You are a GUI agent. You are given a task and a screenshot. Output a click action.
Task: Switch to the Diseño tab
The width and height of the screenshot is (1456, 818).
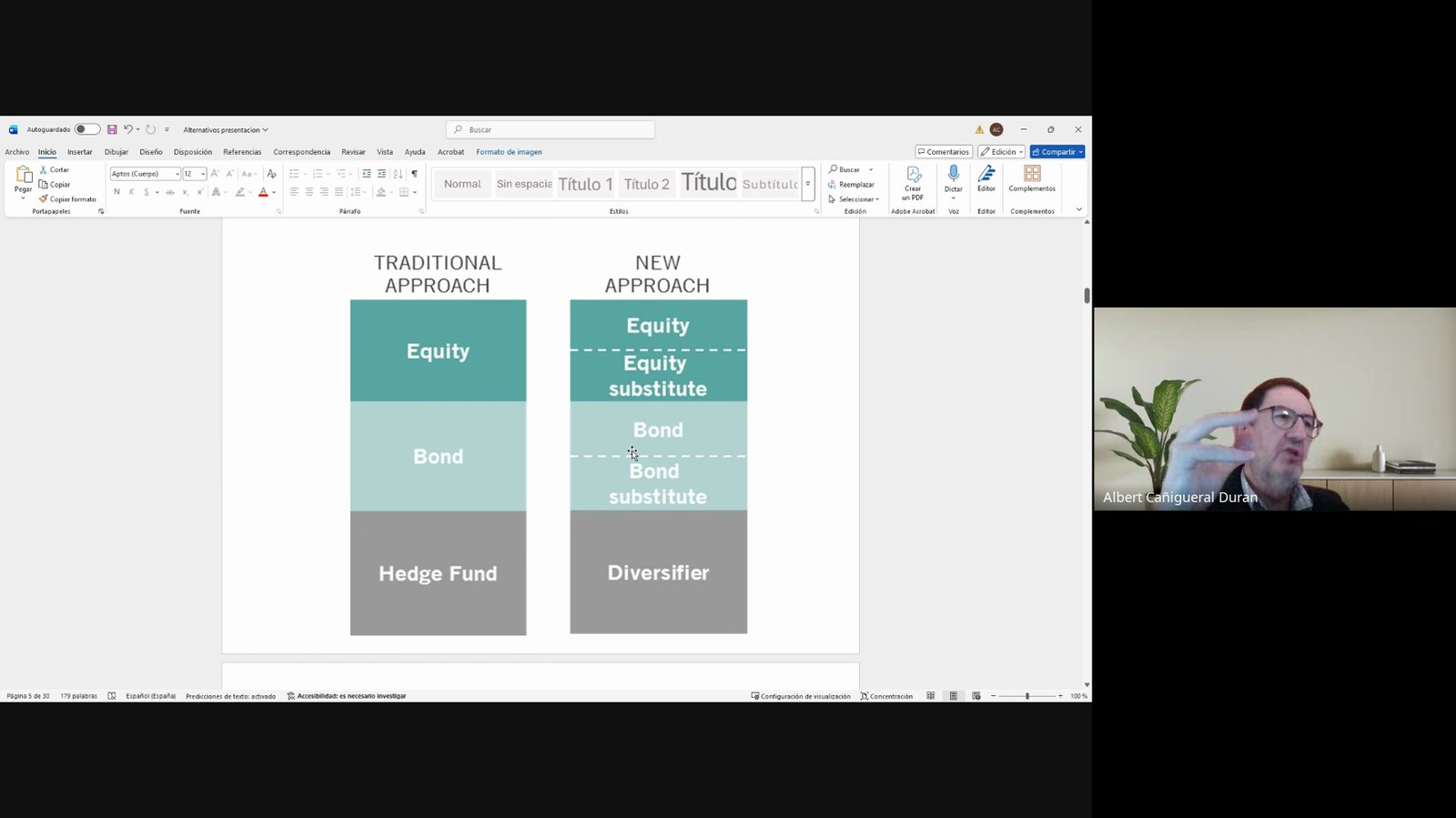(151, 152)
